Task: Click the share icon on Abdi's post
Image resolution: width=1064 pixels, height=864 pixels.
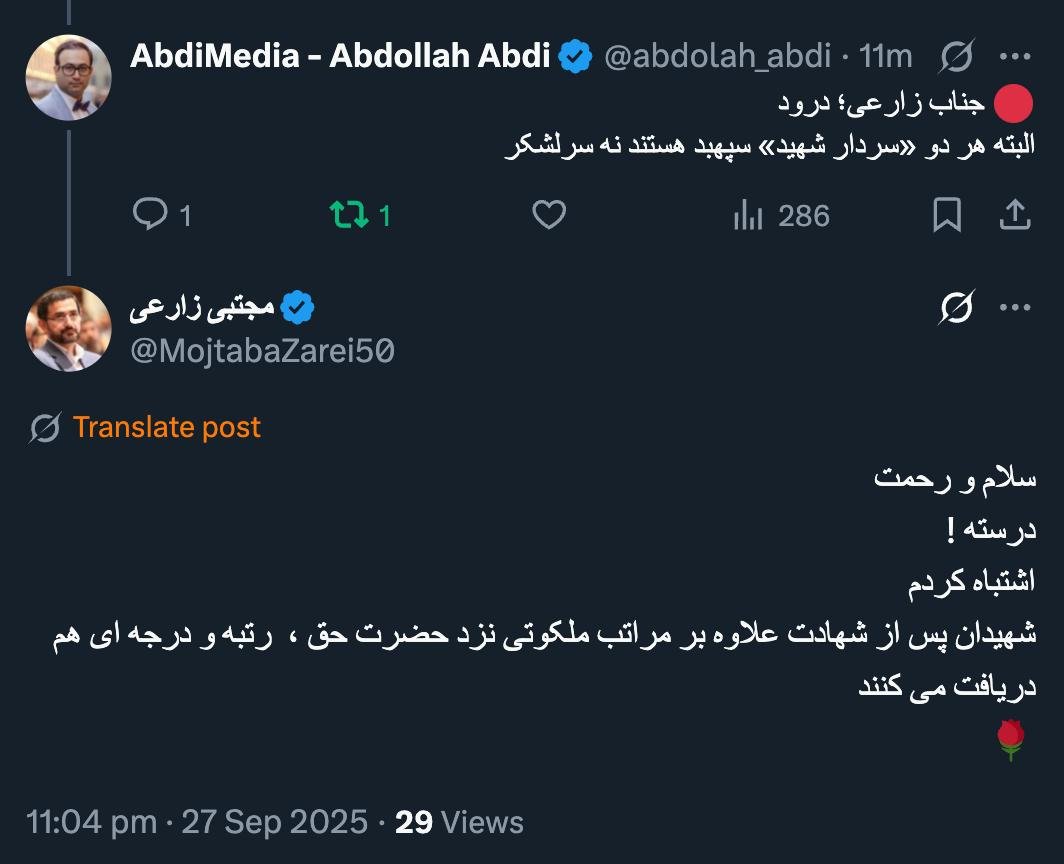Action: pyautogui.click(x=1014, y=215)
